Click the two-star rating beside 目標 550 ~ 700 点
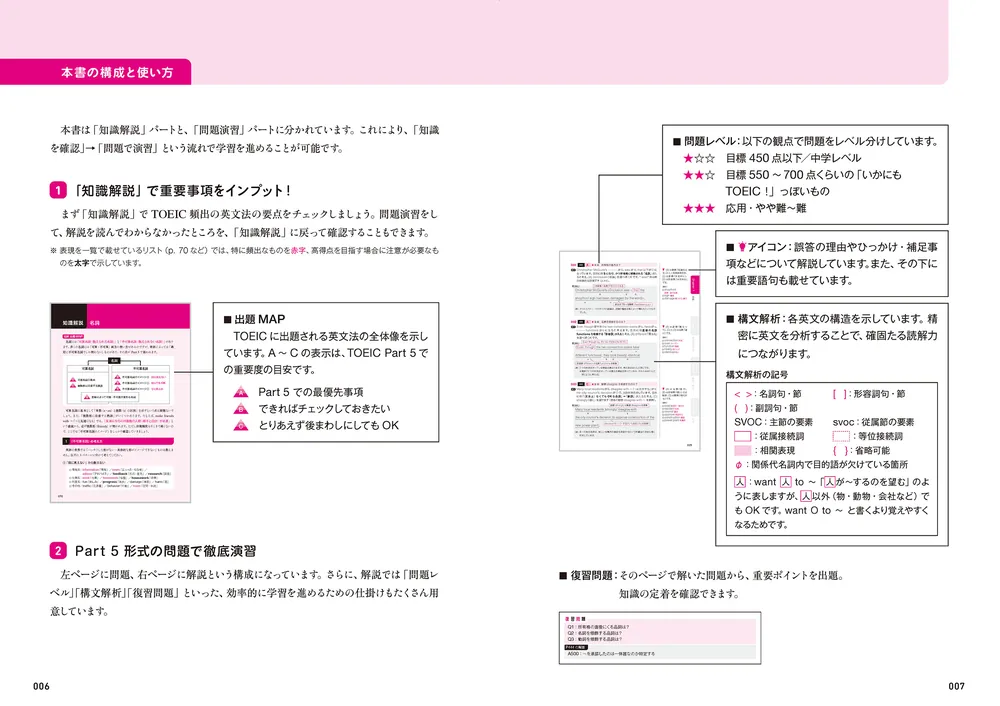The width and height of the screenshot is (1000, 706). click(x=699, y=175)
